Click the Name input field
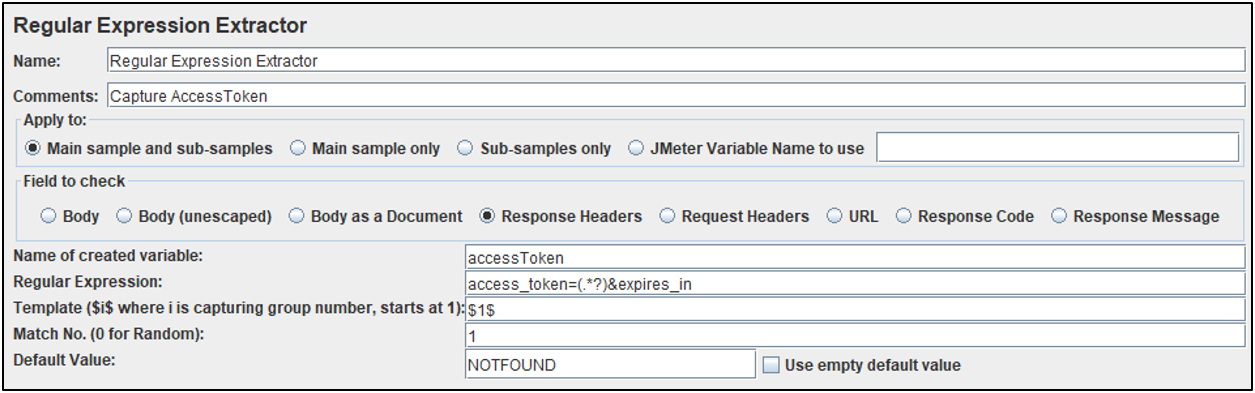 [x=675, y=61]
